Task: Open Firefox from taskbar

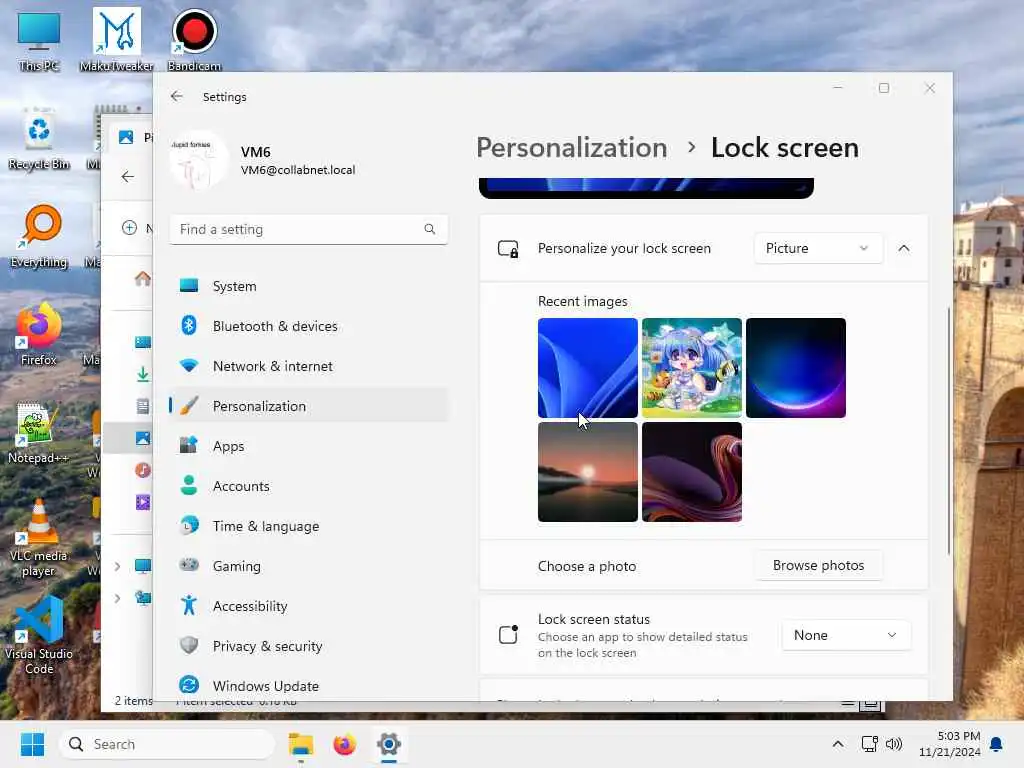Action: click(x=344, y=744)
